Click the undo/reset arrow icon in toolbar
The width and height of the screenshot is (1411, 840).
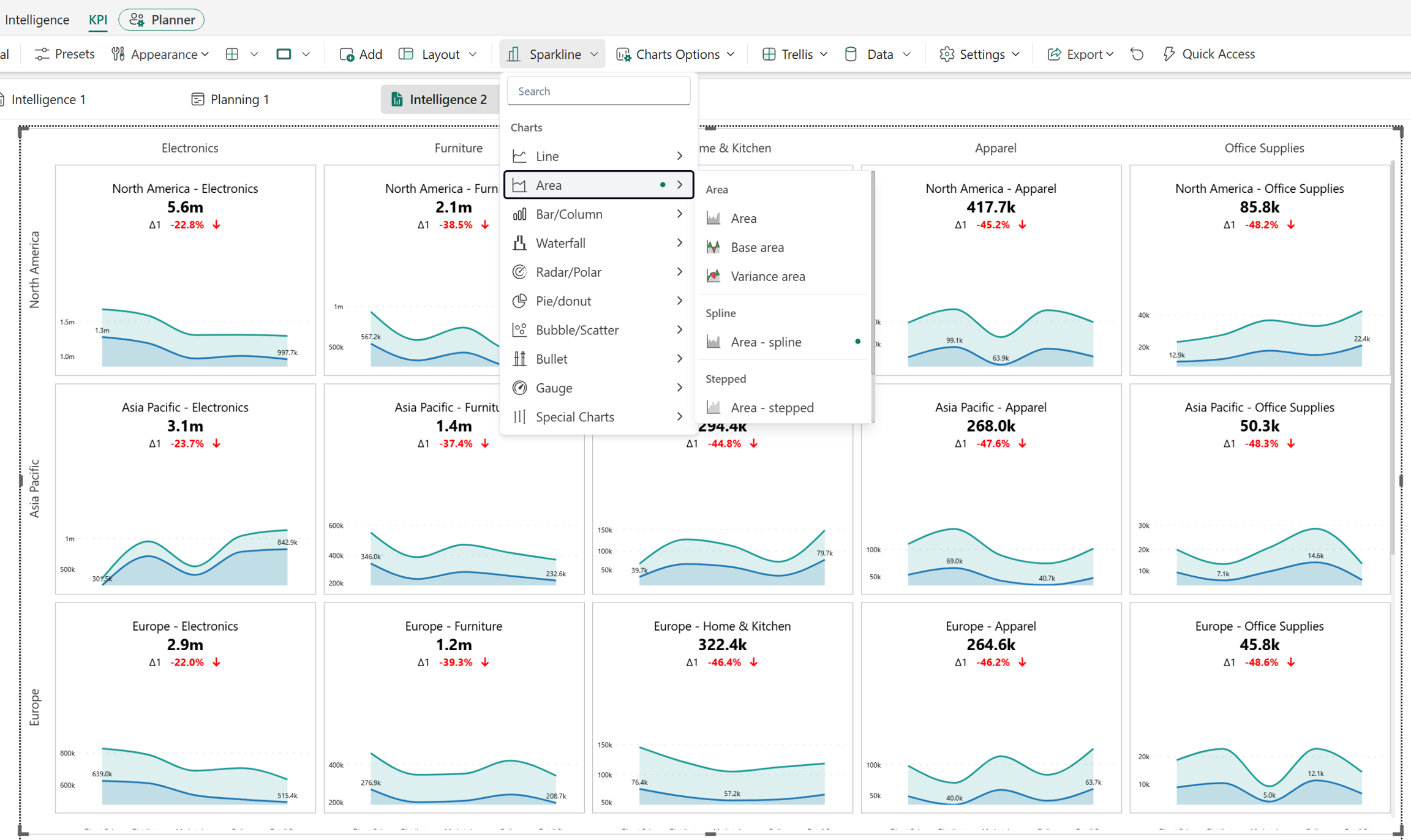coord(1137,54)
